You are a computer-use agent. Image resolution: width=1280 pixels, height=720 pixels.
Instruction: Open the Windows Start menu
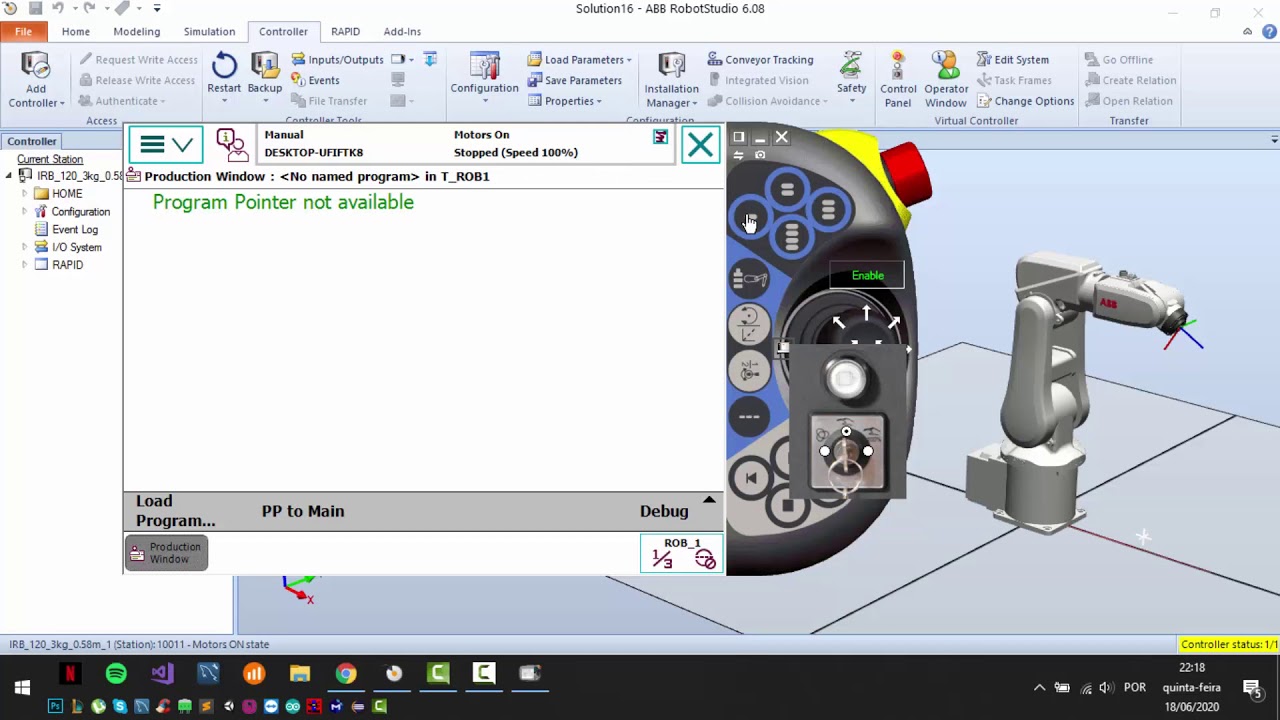[22, 688]
